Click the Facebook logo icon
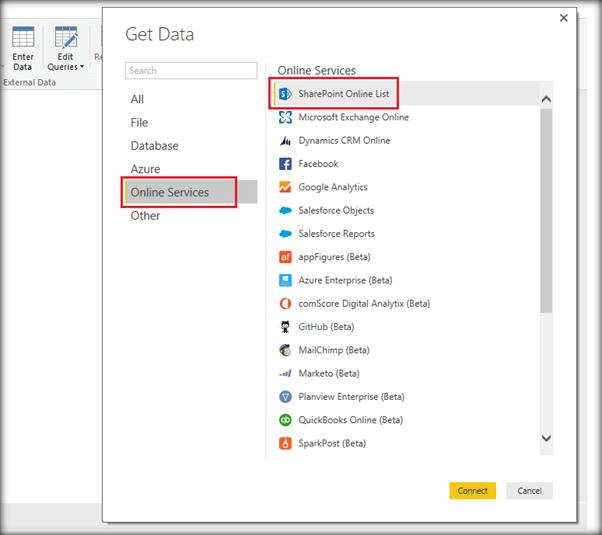Viewport: 602px width, 535px height. [x=285, y=164]
